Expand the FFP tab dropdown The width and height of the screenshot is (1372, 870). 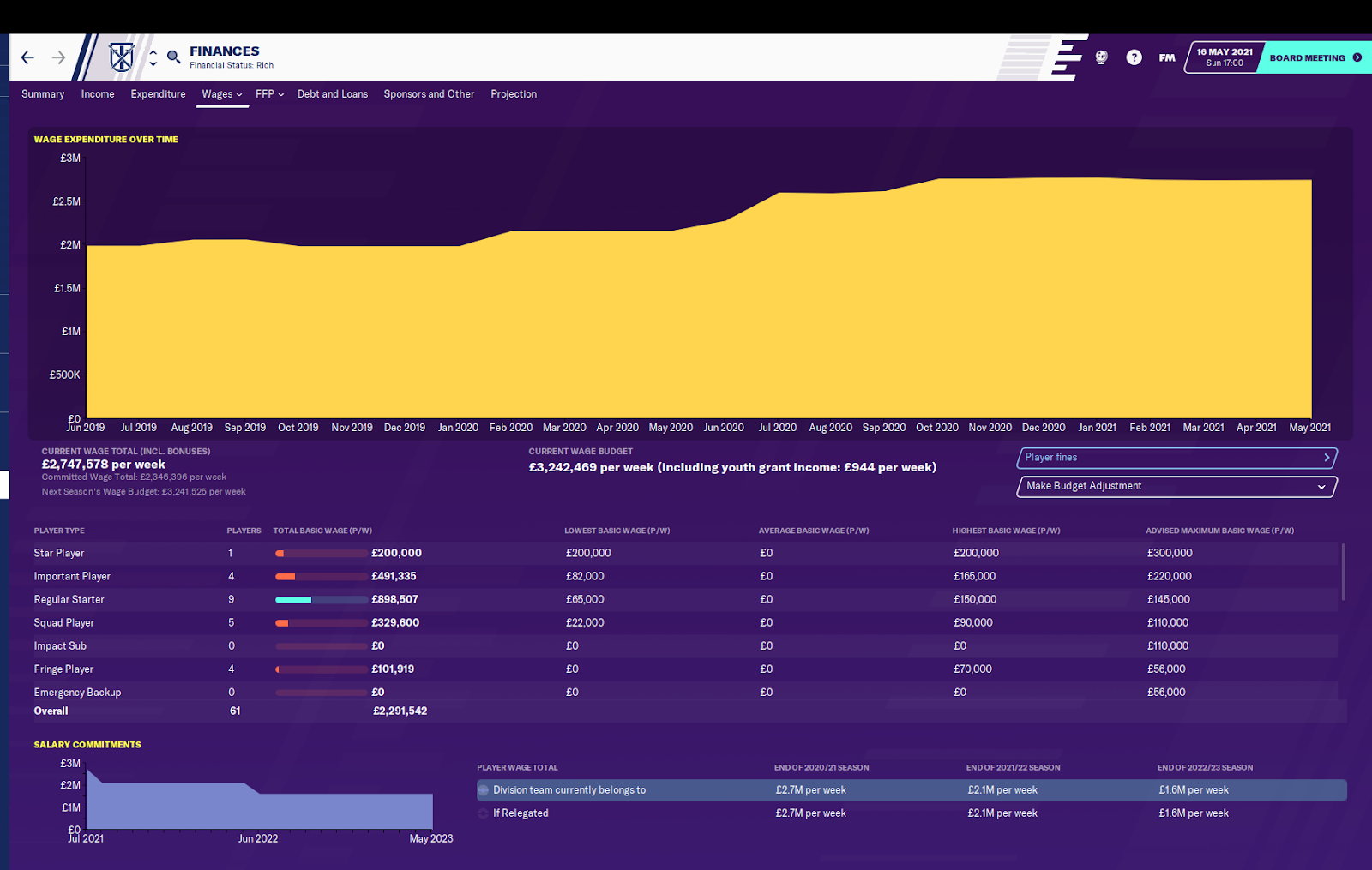[x=269, y=94]
